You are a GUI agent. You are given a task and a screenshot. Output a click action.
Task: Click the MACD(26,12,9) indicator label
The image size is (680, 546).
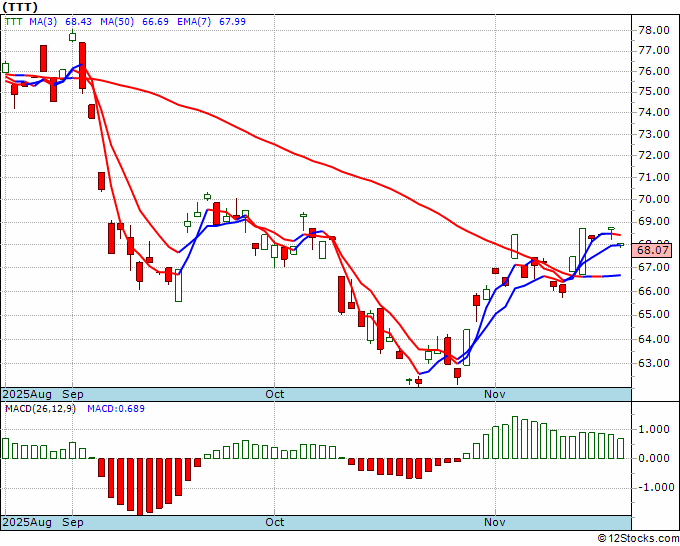point(40,409)
